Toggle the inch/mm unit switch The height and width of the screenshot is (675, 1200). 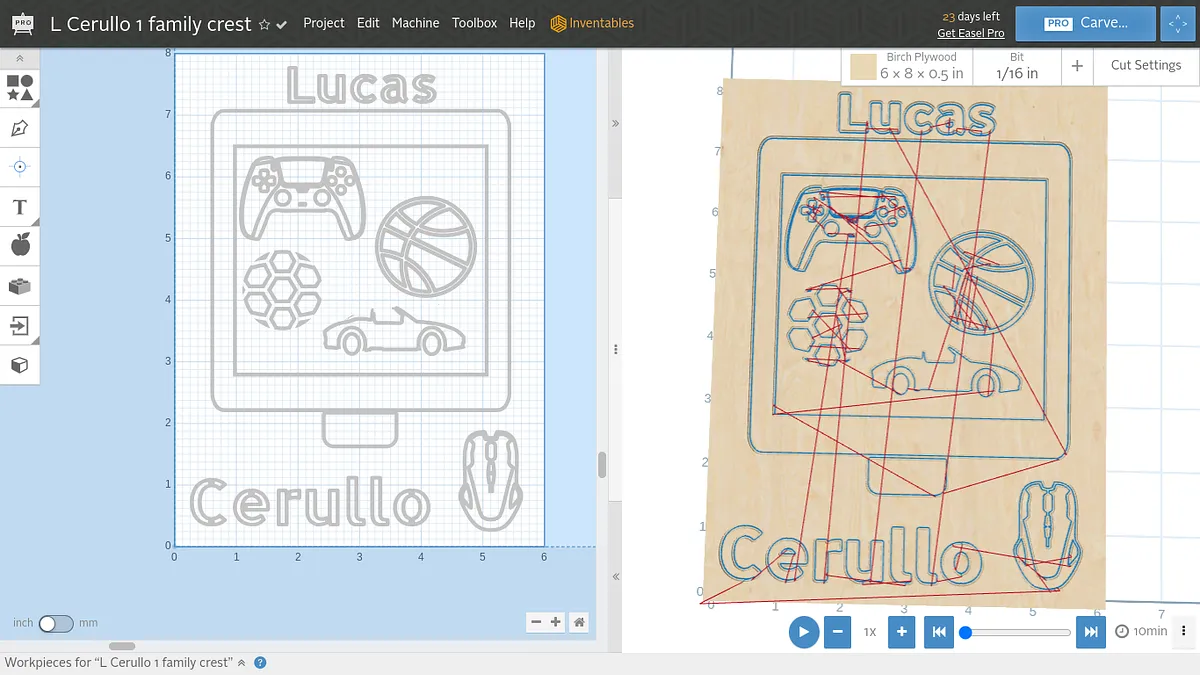(x=56, y=623)
